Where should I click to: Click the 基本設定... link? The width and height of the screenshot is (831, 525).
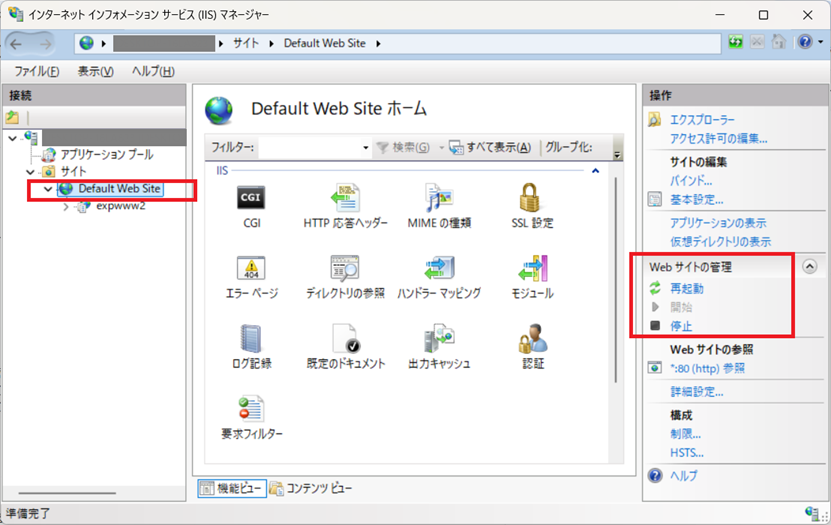click(x=696, y=200)
